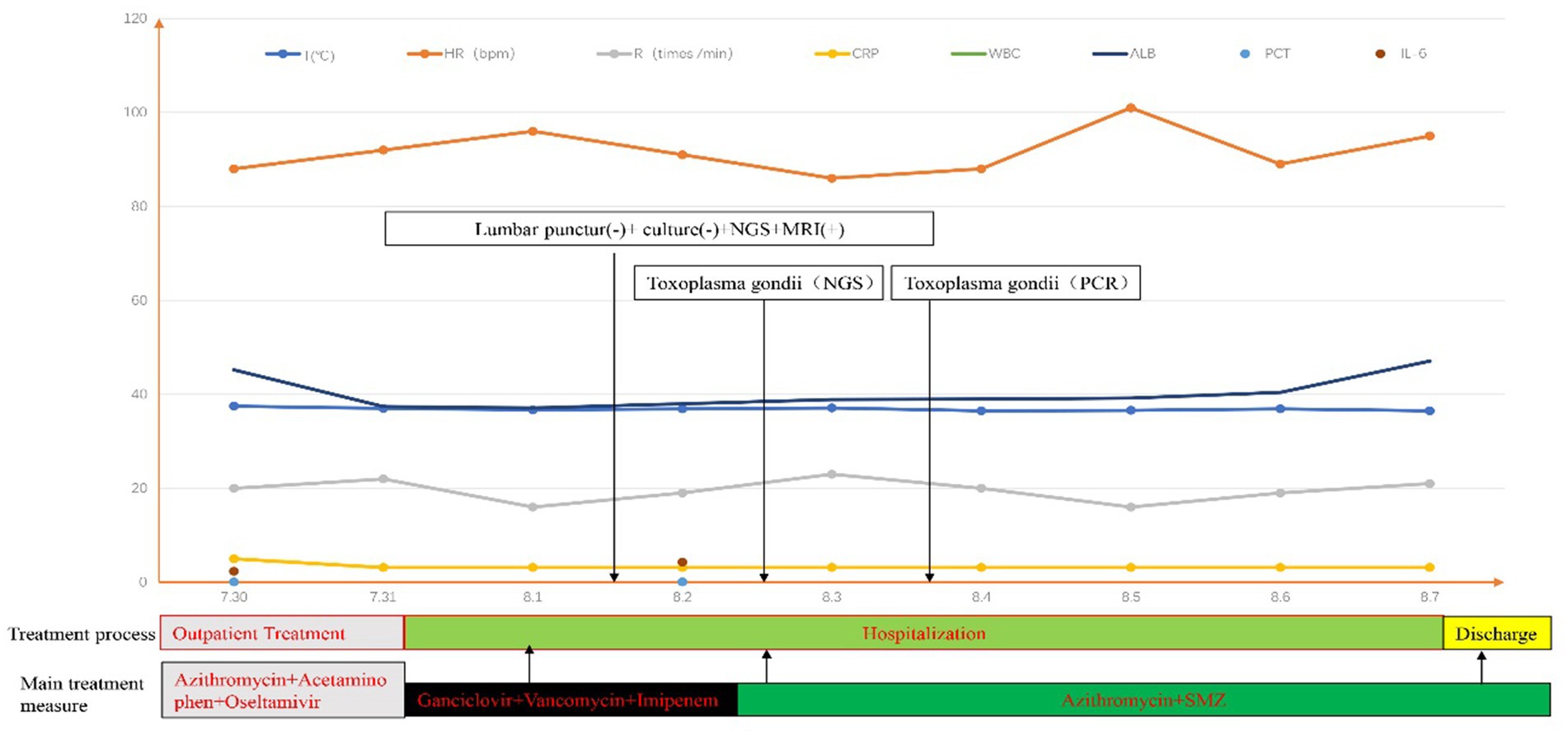Viewport: 1568px width, 736px height.
Task: Click the gray R point at 8.7
Action: click(1430, 484)
